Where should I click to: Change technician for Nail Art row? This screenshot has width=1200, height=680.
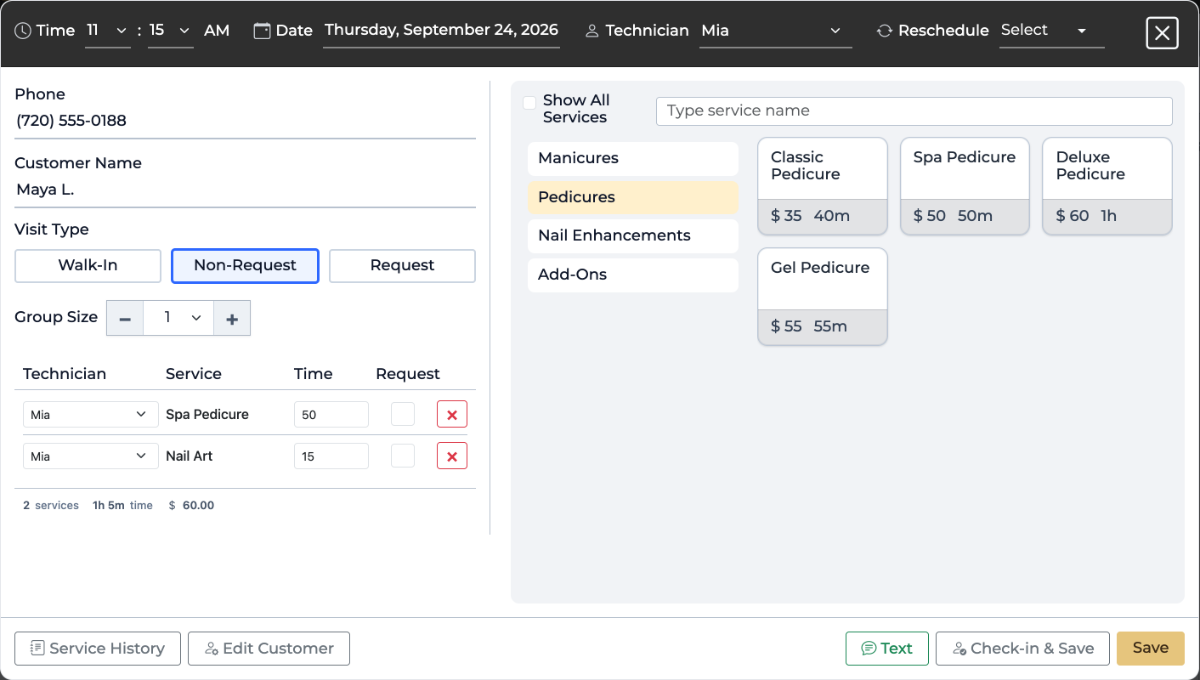(90, 456)
